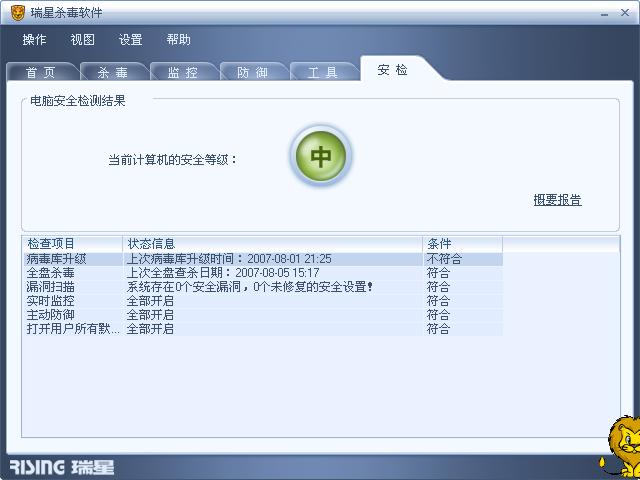Click the green 中 security level indicator
Viewport: 640px width, 480px height.
pyautogui.click(x=321, y=156)
